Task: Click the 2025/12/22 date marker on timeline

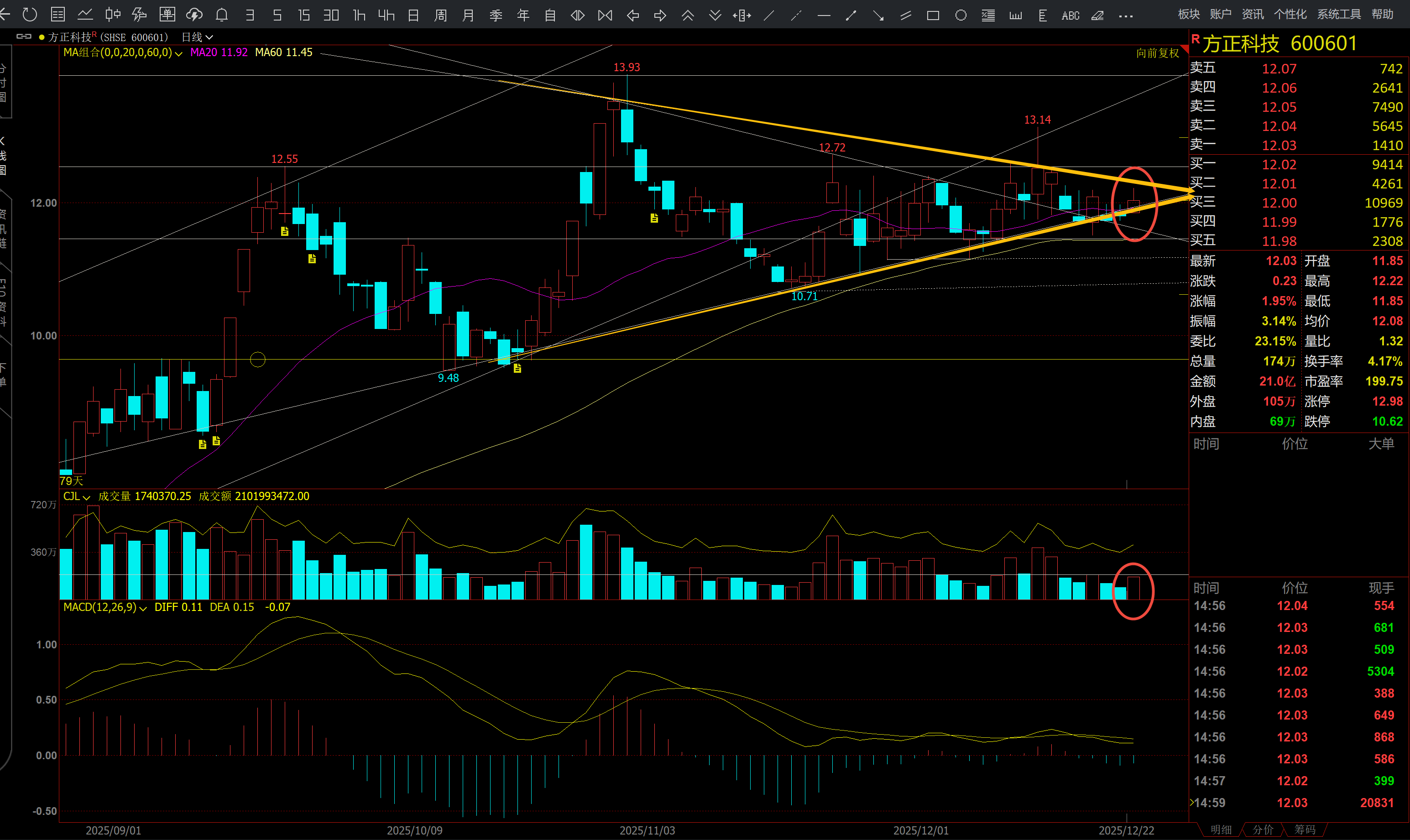Action: click(1126, 830)
